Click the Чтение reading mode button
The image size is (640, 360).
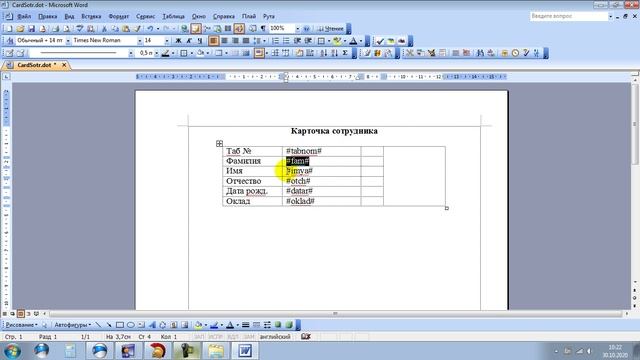[x=331, y=29]
